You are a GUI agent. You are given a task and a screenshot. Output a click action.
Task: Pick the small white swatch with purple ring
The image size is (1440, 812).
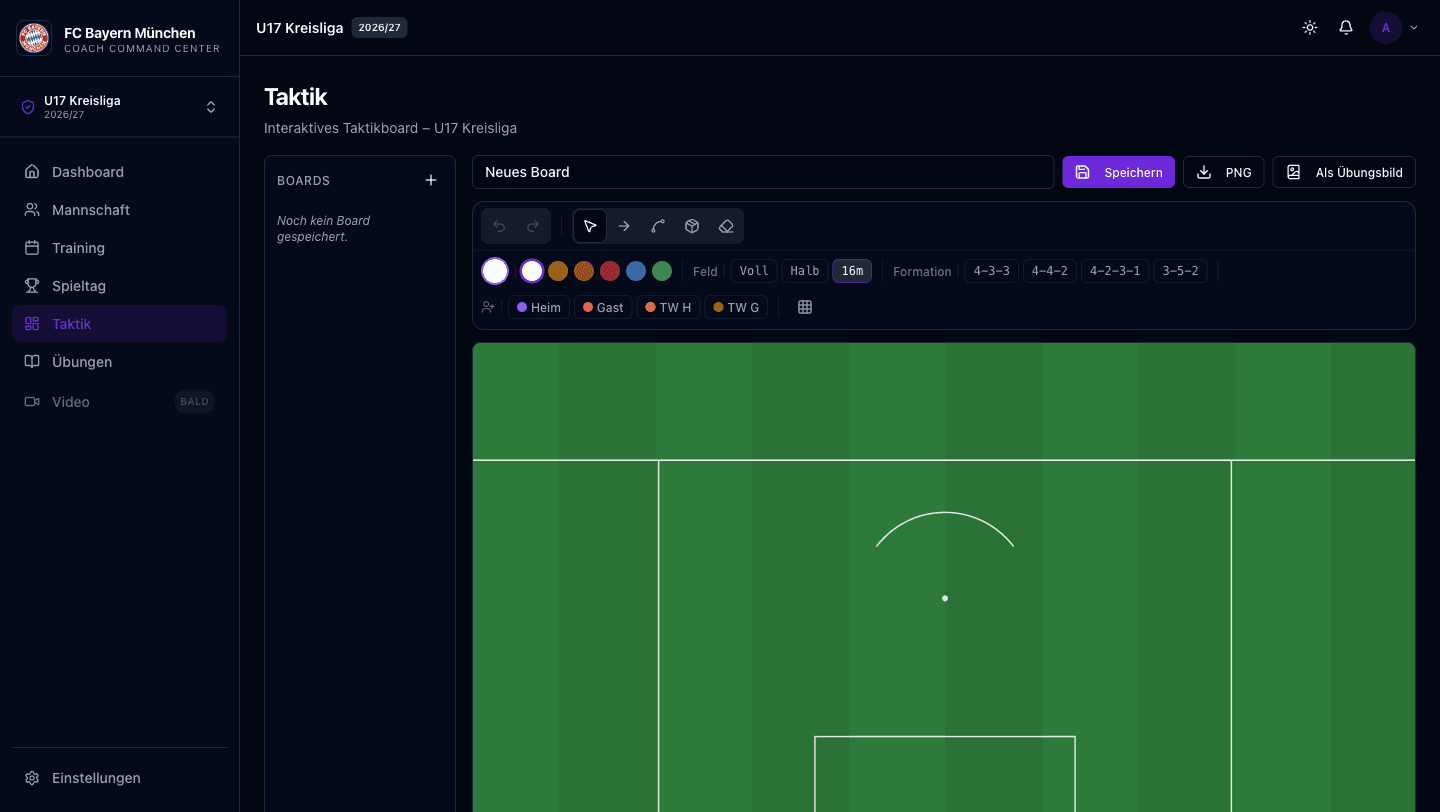532,271
